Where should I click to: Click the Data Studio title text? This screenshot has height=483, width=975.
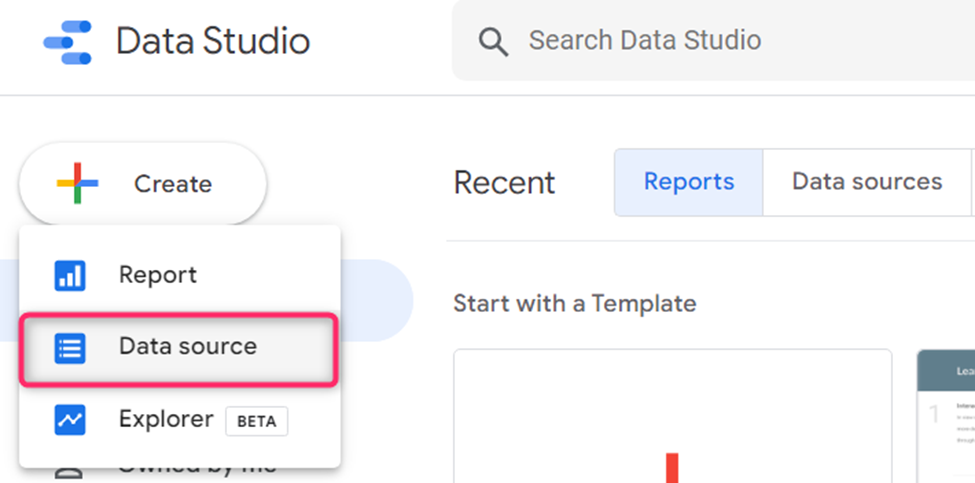click(x=213, y=42)
